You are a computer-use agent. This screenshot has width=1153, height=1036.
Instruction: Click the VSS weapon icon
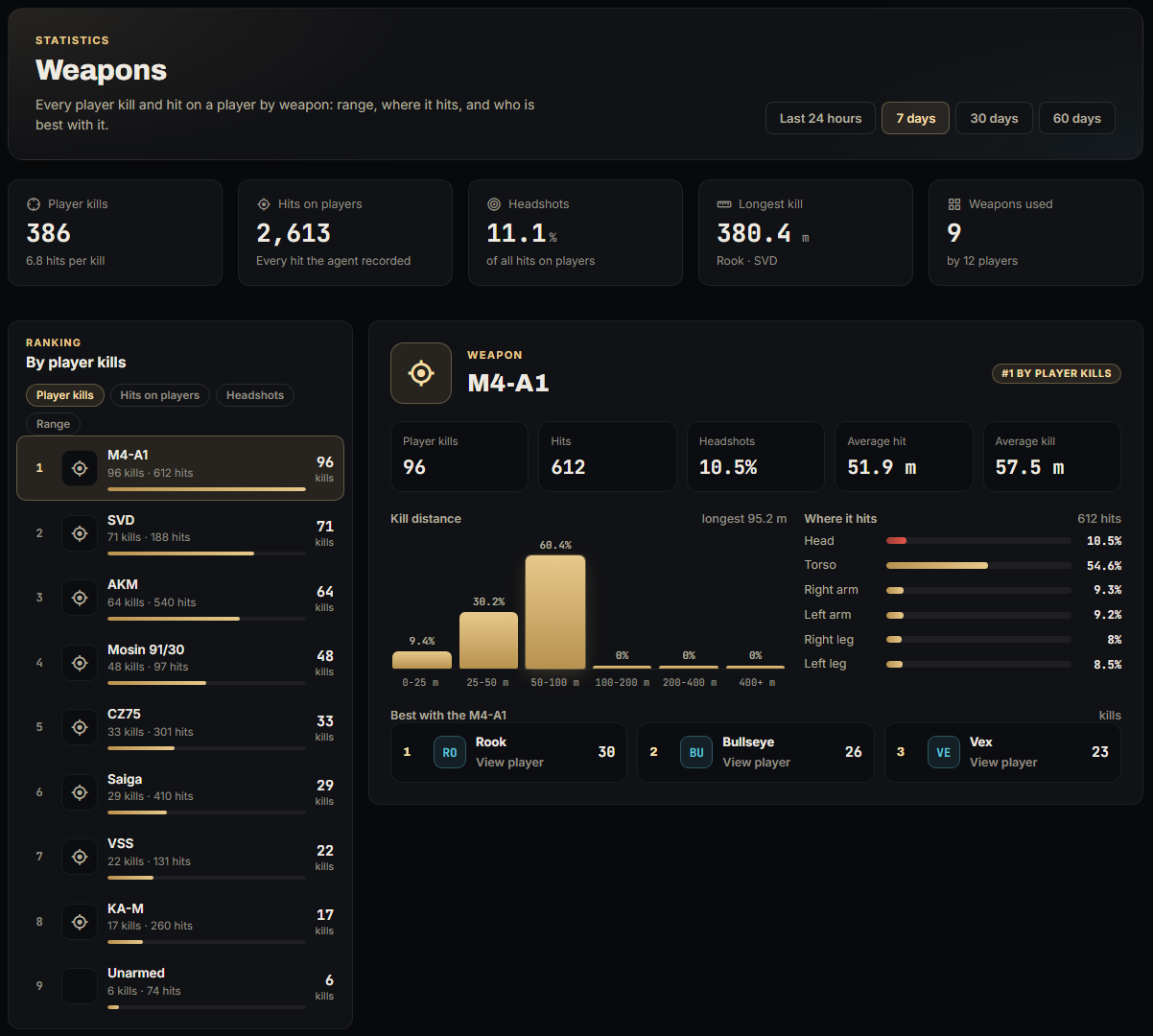point(80,857)
